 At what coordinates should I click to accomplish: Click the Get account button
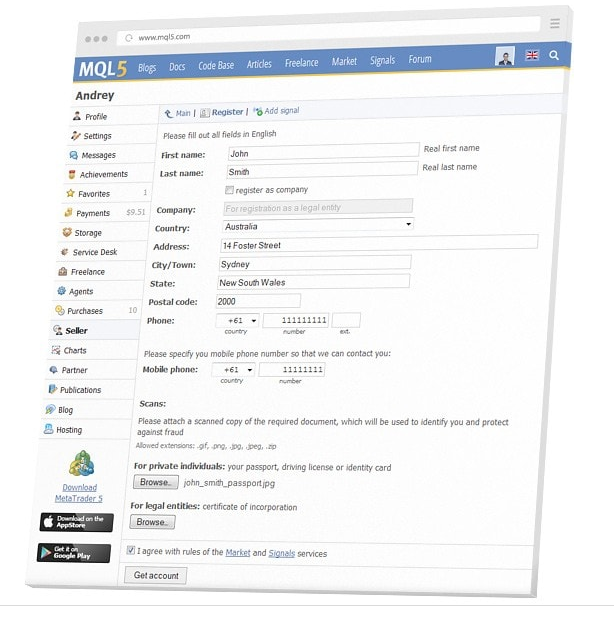pyautogui.click(x=156, y=575)
